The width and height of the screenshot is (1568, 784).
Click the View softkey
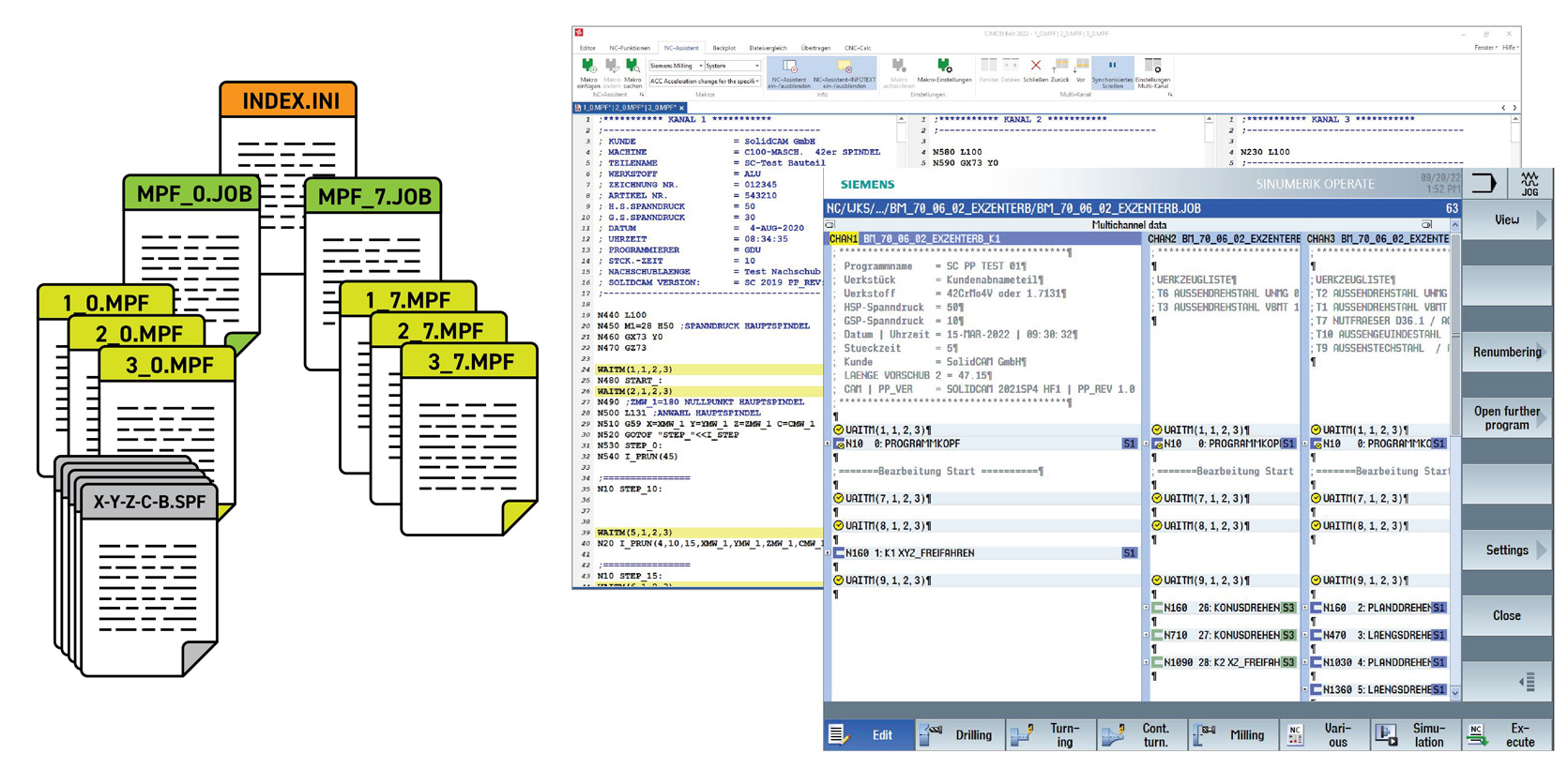[1507, 220]
